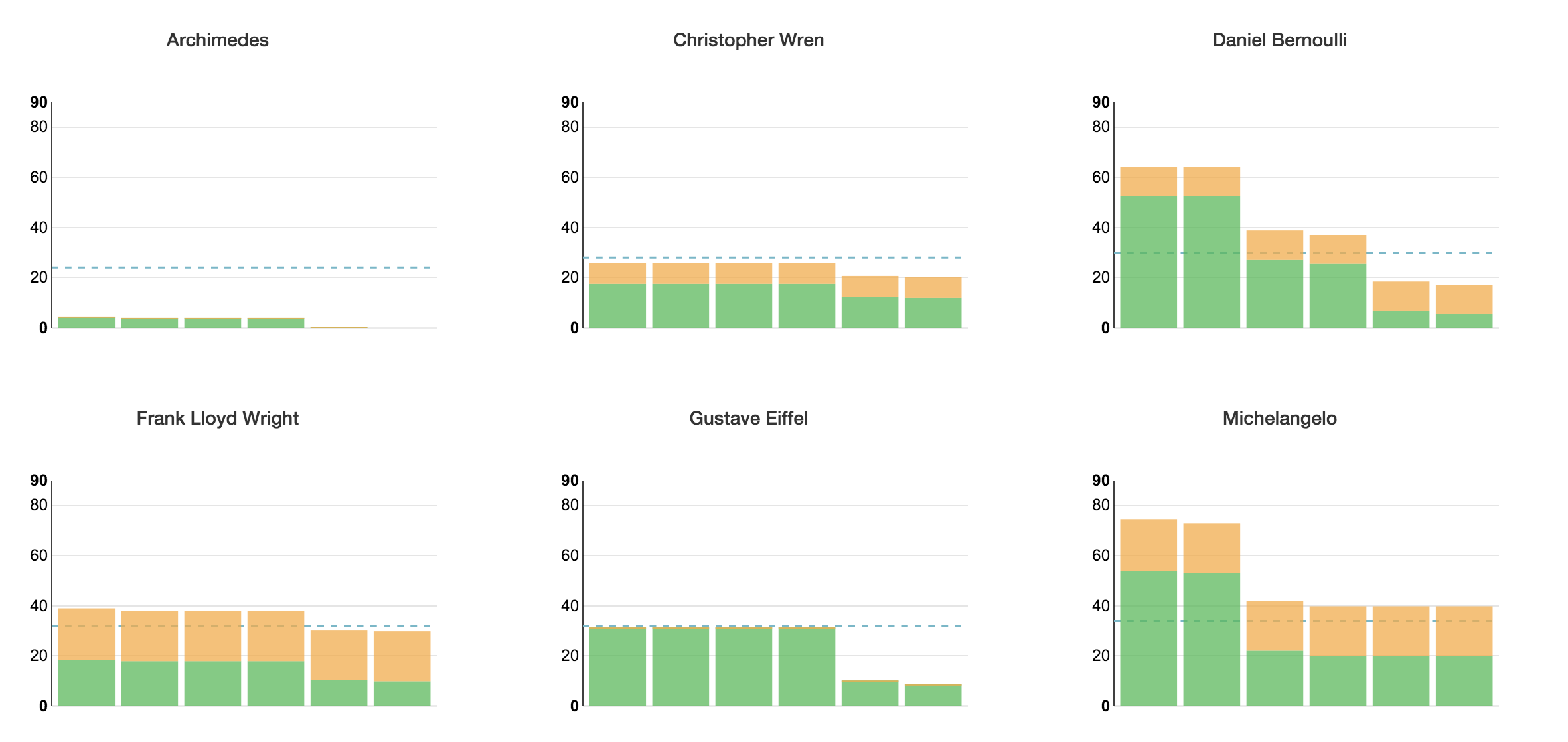This screenshot has height=742, width=1568.
Task: Click first green bar in Gustave Eiffel chart
Action: pos(617,667)
